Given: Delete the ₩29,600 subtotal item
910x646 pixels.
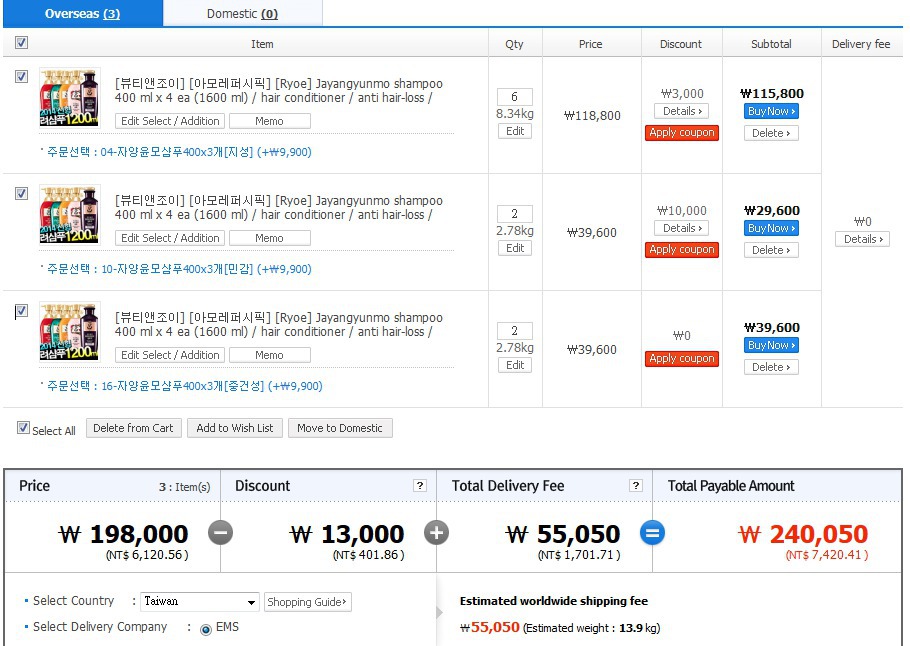Looking at the screenshot, I should [x=771, y=250].
